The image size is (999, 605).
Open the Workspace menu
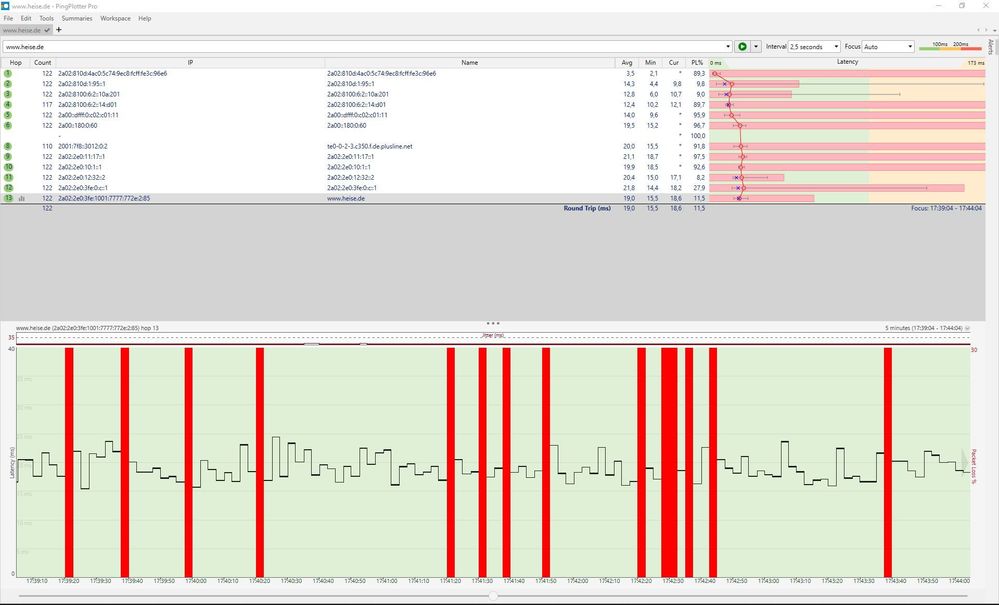[x=115, y=18]
